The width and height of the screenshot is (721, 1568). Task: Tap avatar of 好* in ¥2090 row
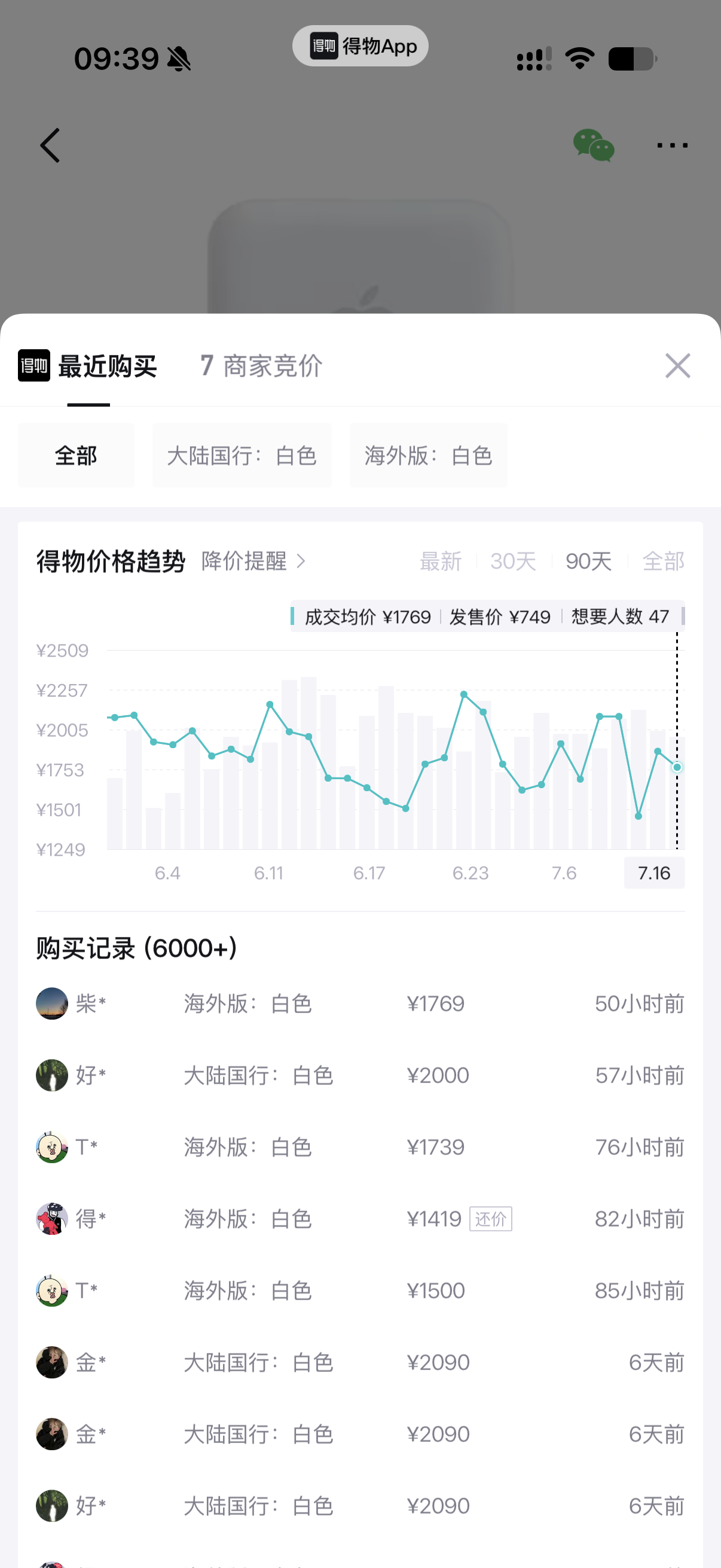pyautogui.click(x=52, y=1506)
